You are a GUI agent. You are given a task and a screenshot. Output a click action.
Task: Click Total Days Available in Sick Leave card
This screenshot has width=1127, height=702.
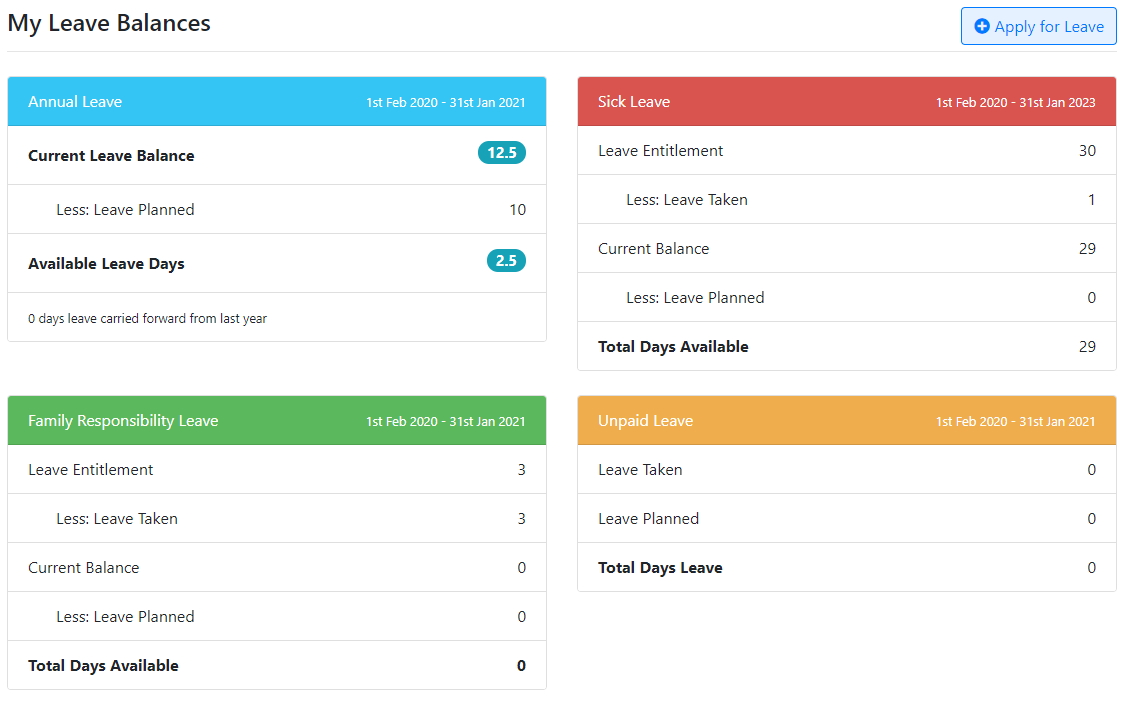tap(673, 346)
